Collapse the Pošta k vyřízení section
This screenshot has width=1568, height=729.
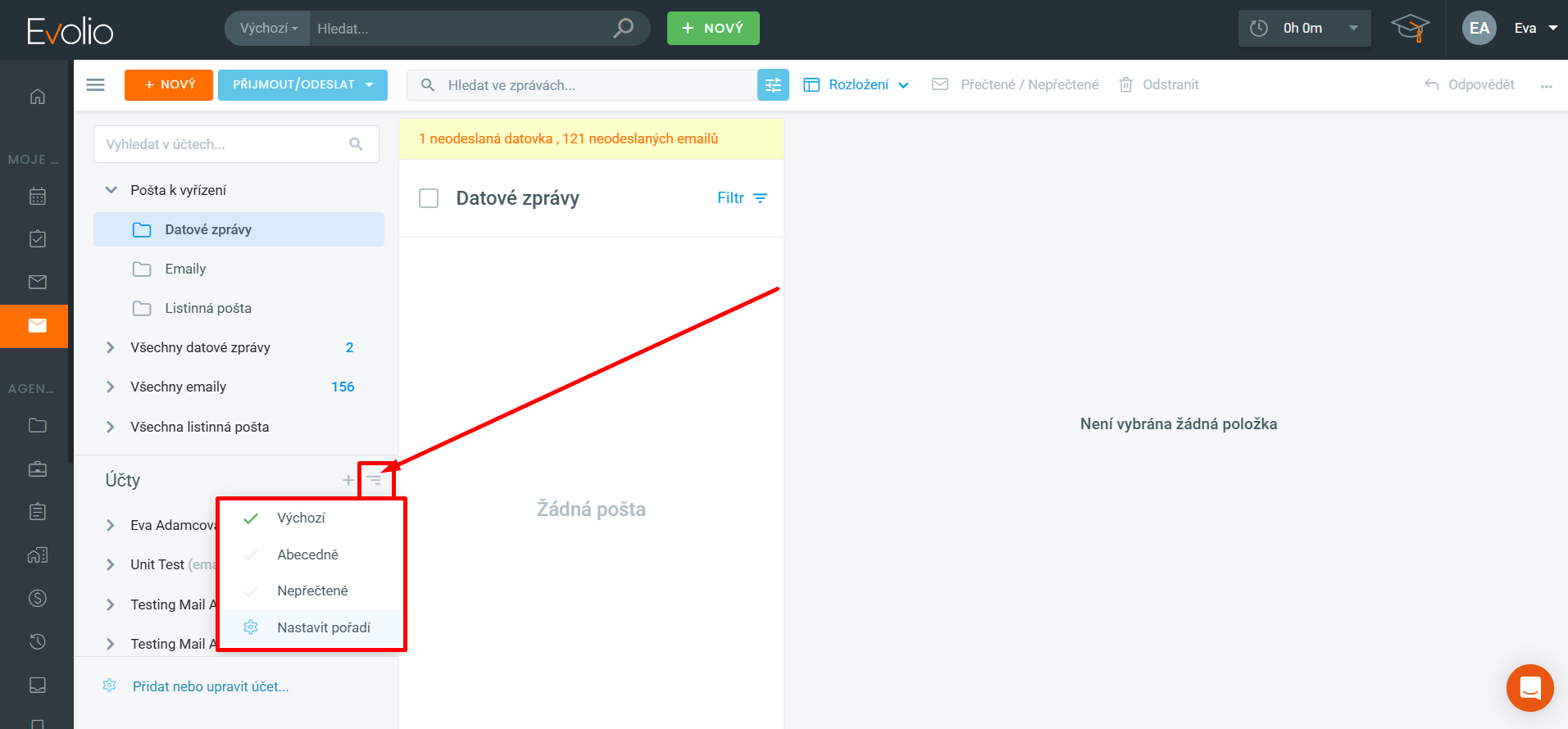click(111, 190)
